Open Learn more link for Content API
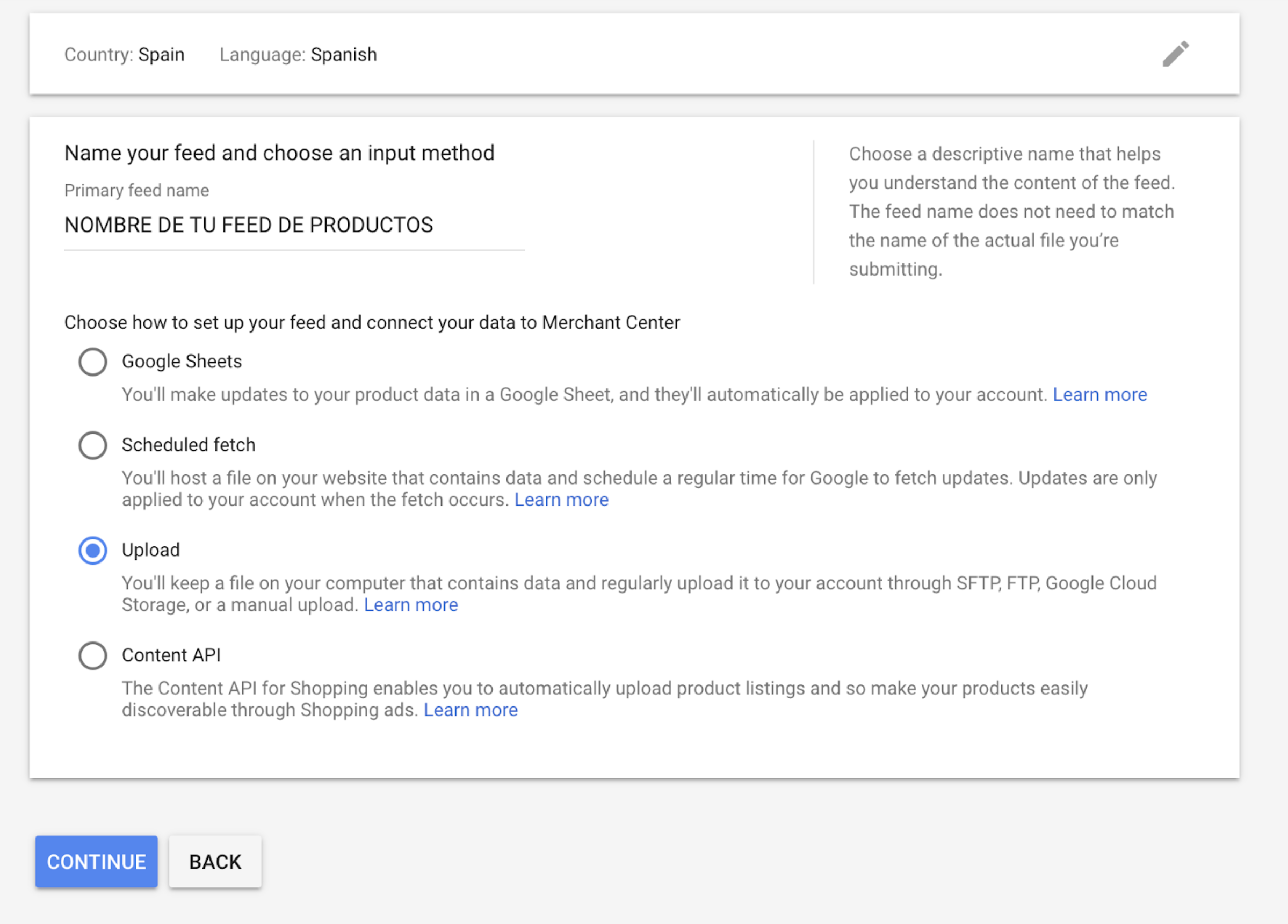 point(471,710)
